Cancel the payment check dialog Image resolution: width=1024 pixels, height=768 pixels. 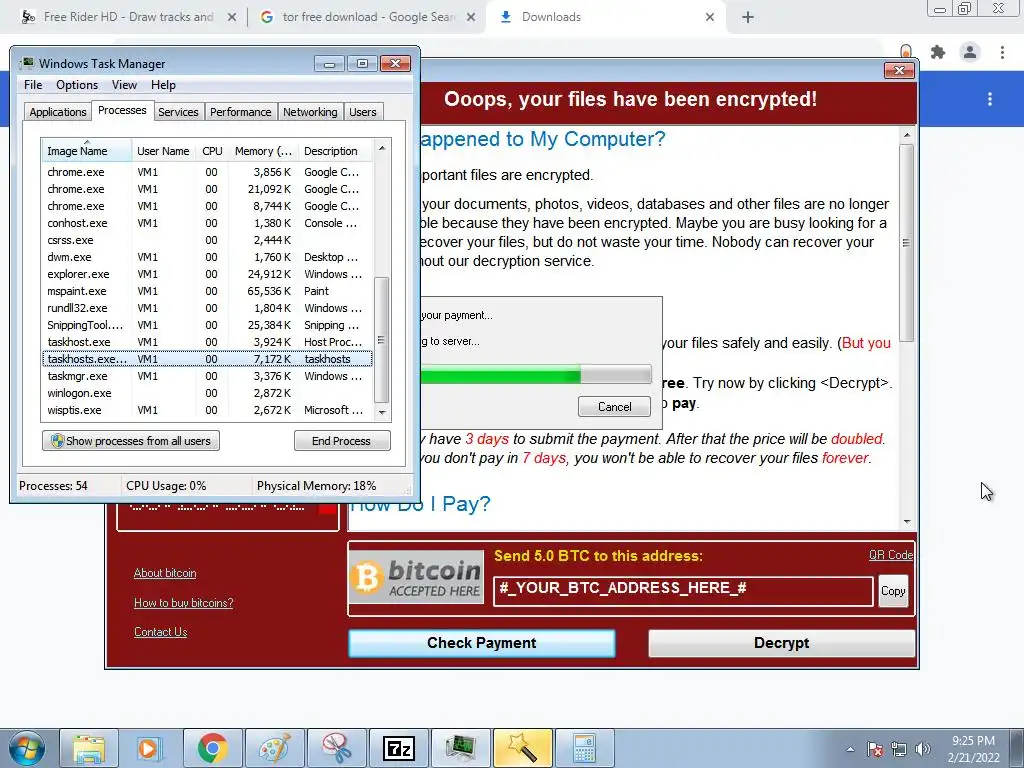pos(614,407)
